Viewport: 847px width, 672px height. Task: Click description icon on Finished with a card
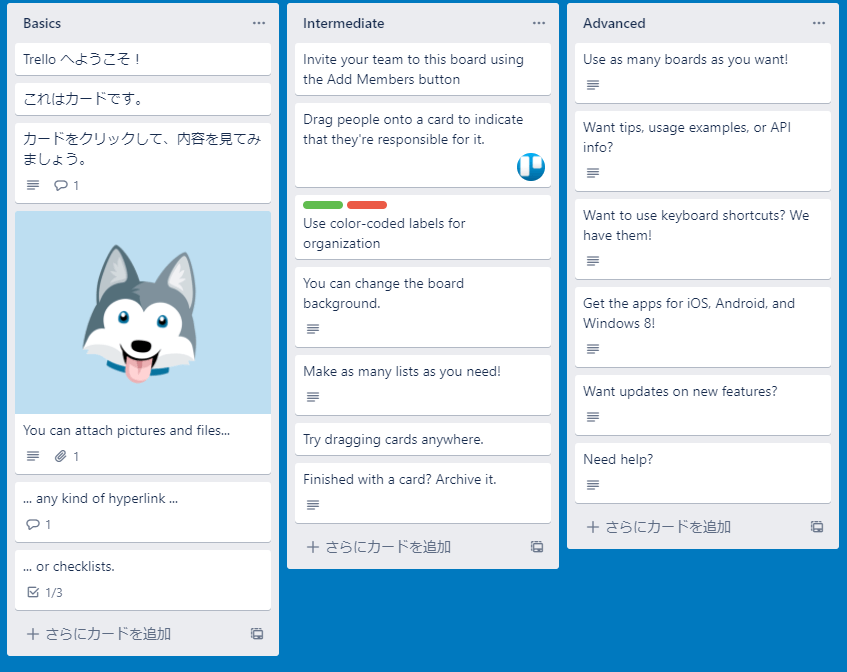(x=313, y=505)
